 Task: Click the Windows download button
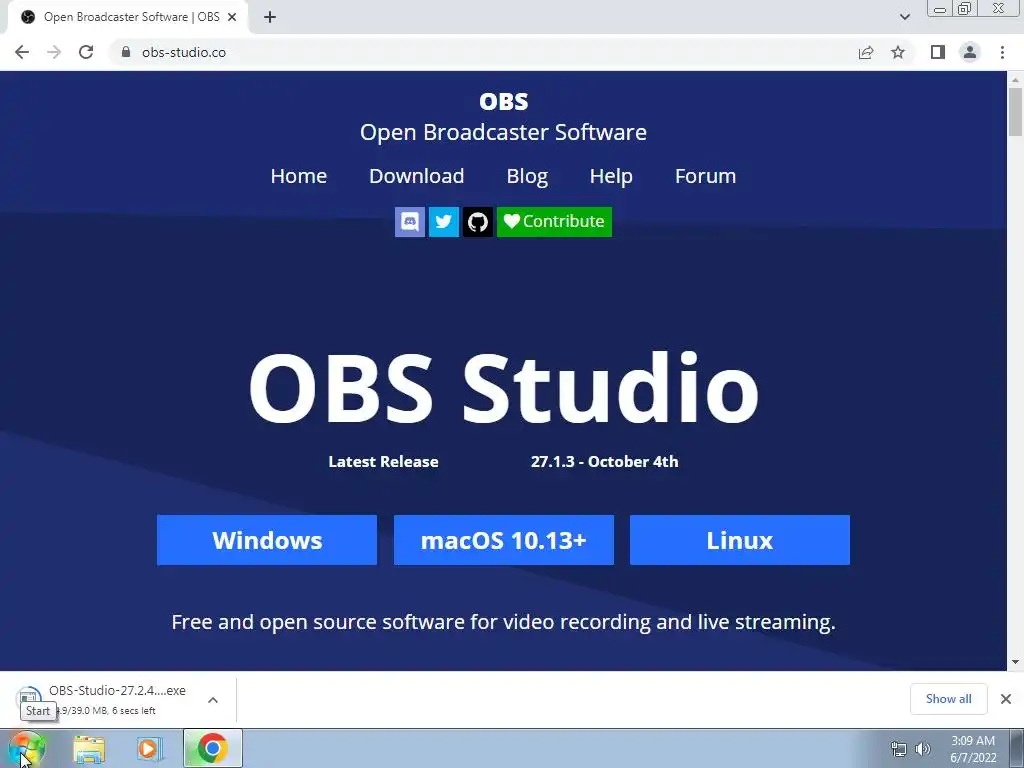tap(266, 540)
